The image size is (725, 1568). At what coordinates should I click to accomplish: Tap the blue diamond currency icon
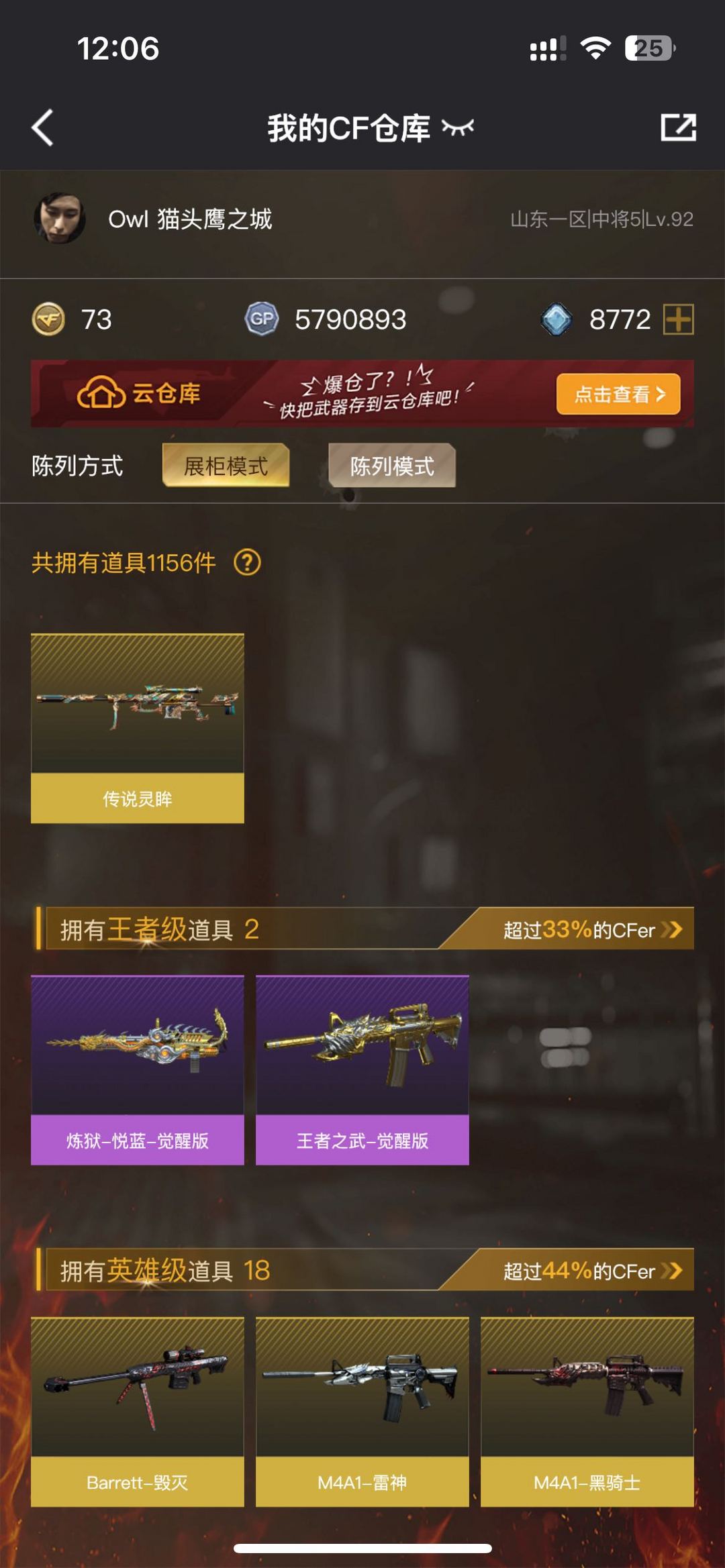pyautogui.click(x=557, y=319)
